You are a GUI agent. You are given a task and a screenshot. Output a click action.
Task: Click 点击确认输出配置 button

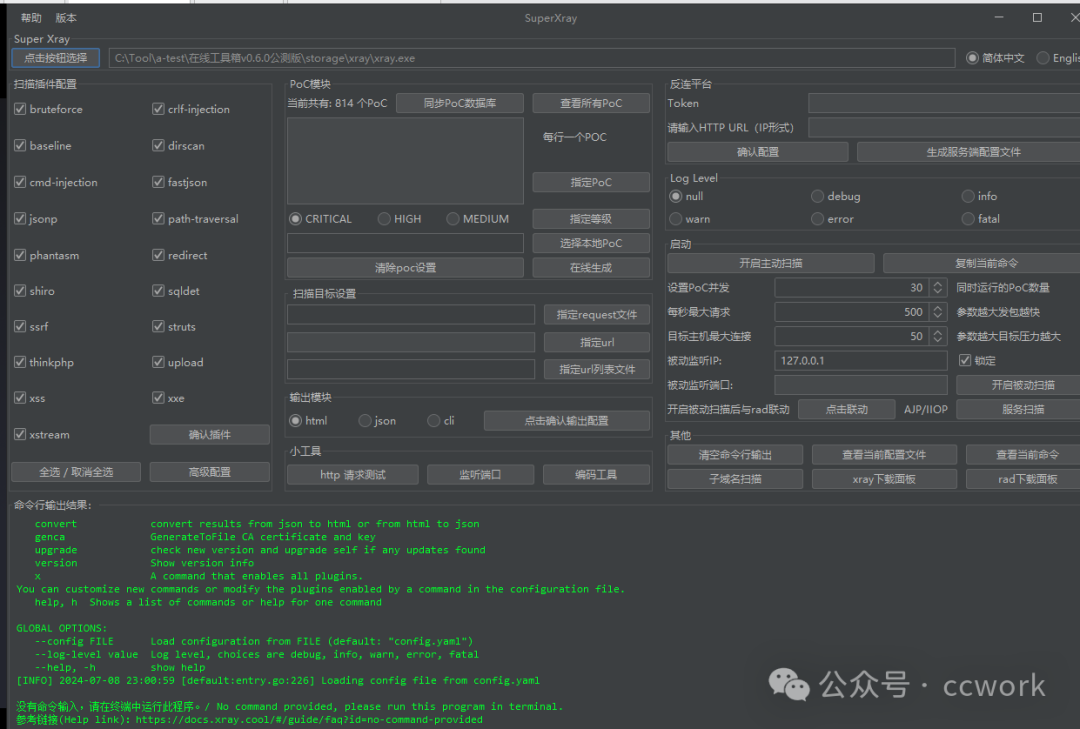[x=567, y=420]
